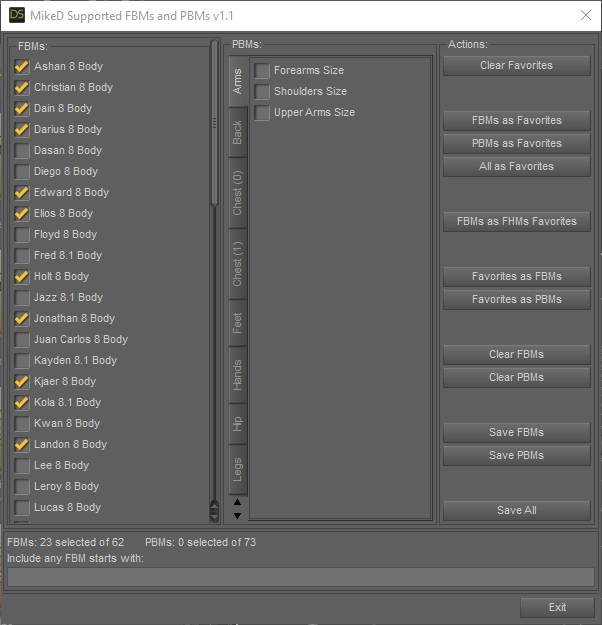
Task: Click the DS app icon in title bar
Action: 17,15
